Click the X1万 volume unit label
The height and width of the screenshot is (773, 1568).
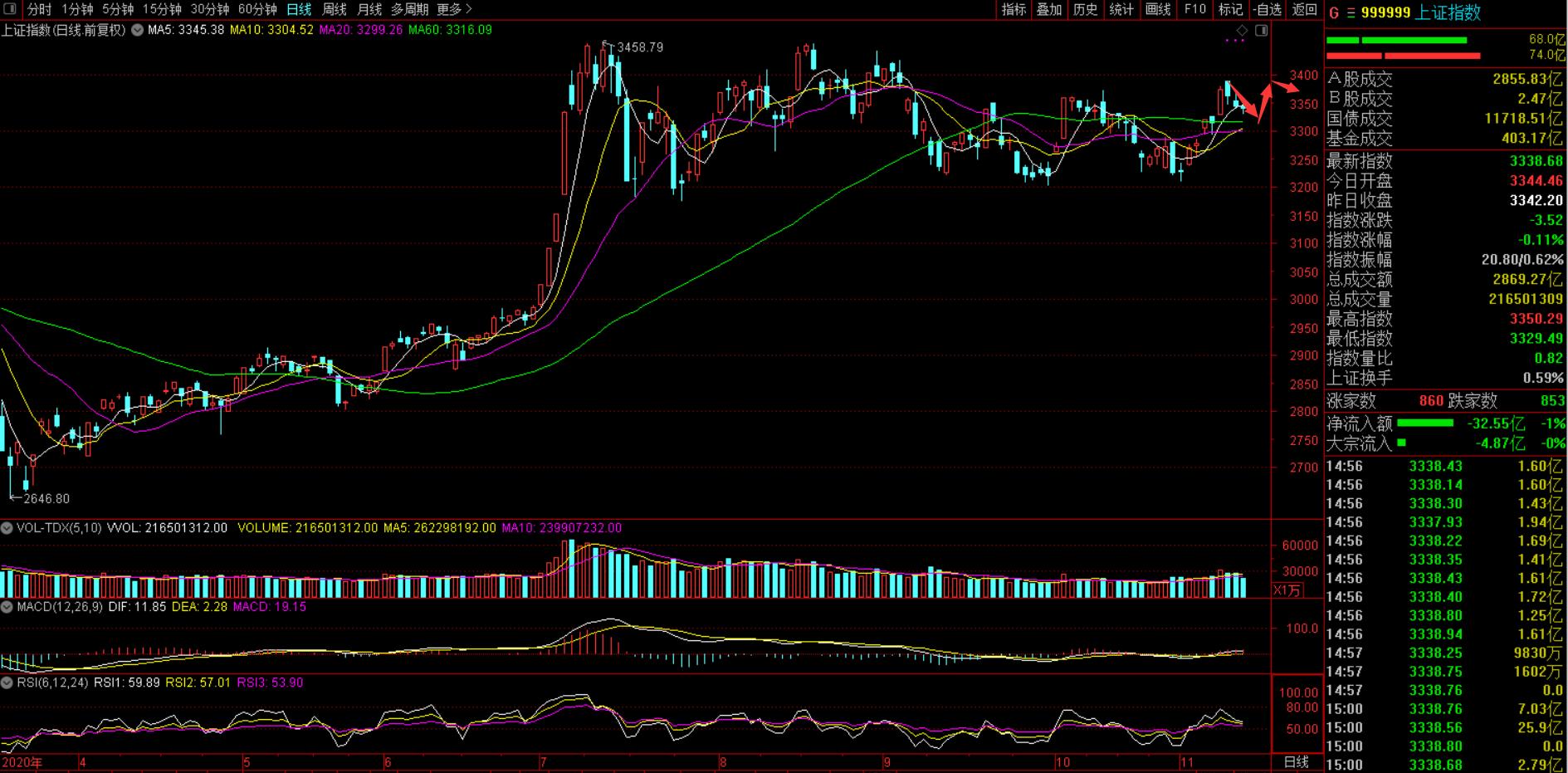(x=1287, y=590)
